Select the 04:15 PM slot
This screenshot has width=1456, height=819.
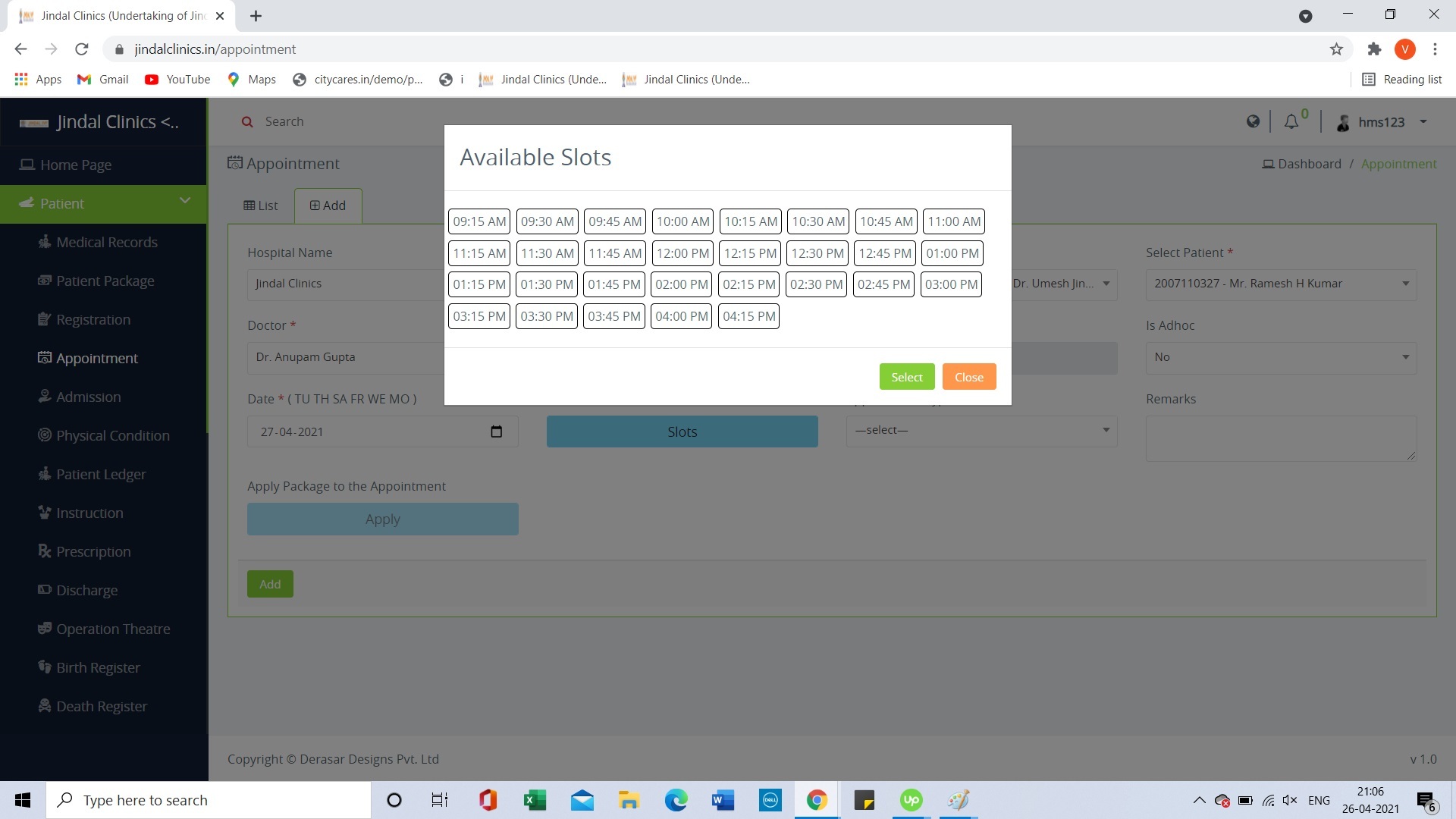coord(748,316)
